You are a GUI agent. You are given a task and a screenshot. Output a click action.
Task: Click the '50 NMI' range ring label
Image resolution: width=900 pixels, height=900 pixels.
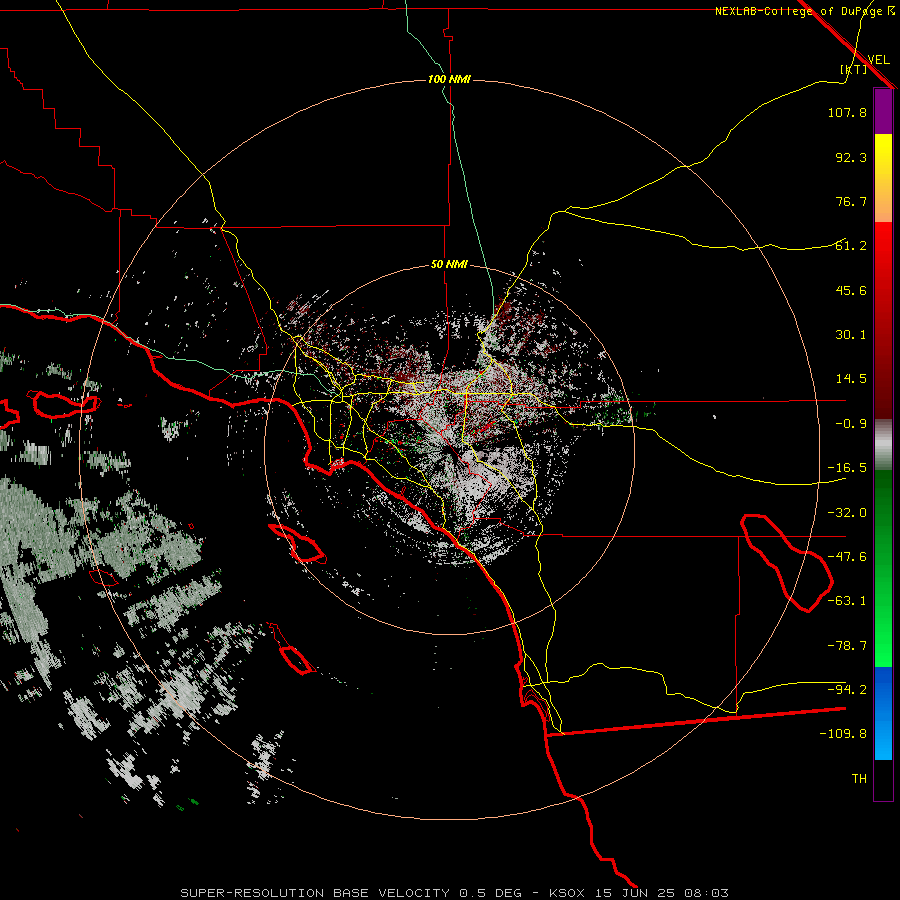[x=449, y=264]
